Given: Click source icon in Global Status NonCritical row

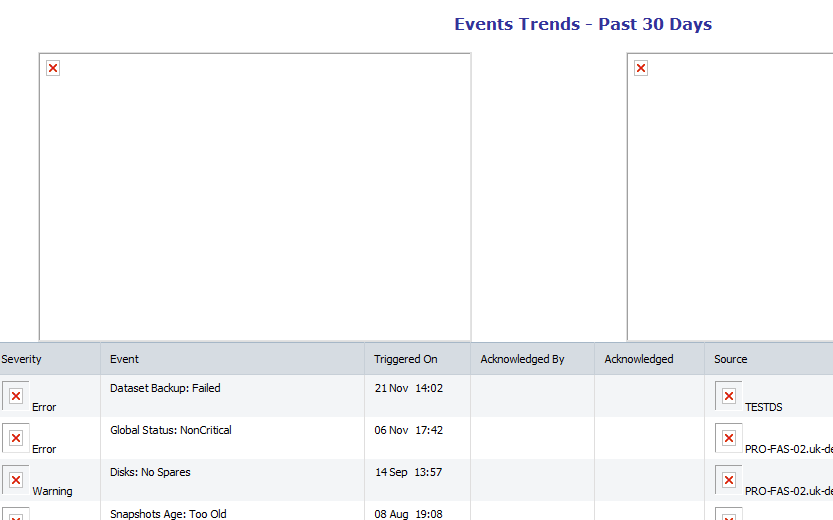Looking at the screenshot, I should click(729, 438).
